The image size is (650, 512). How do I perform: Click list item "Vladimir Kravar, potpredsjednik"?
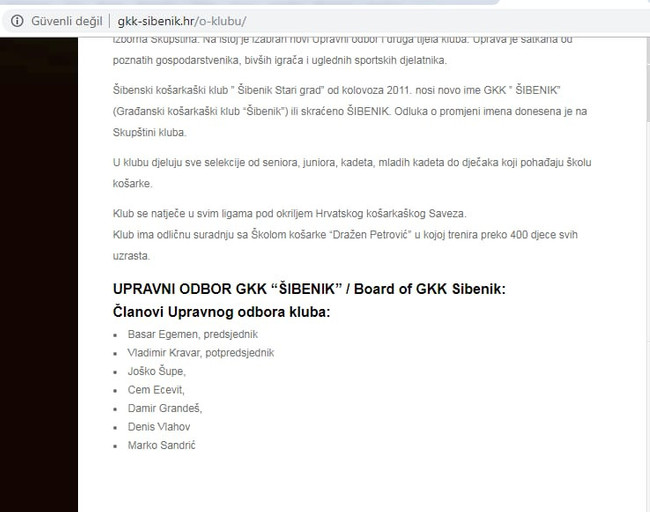point(200,352)
